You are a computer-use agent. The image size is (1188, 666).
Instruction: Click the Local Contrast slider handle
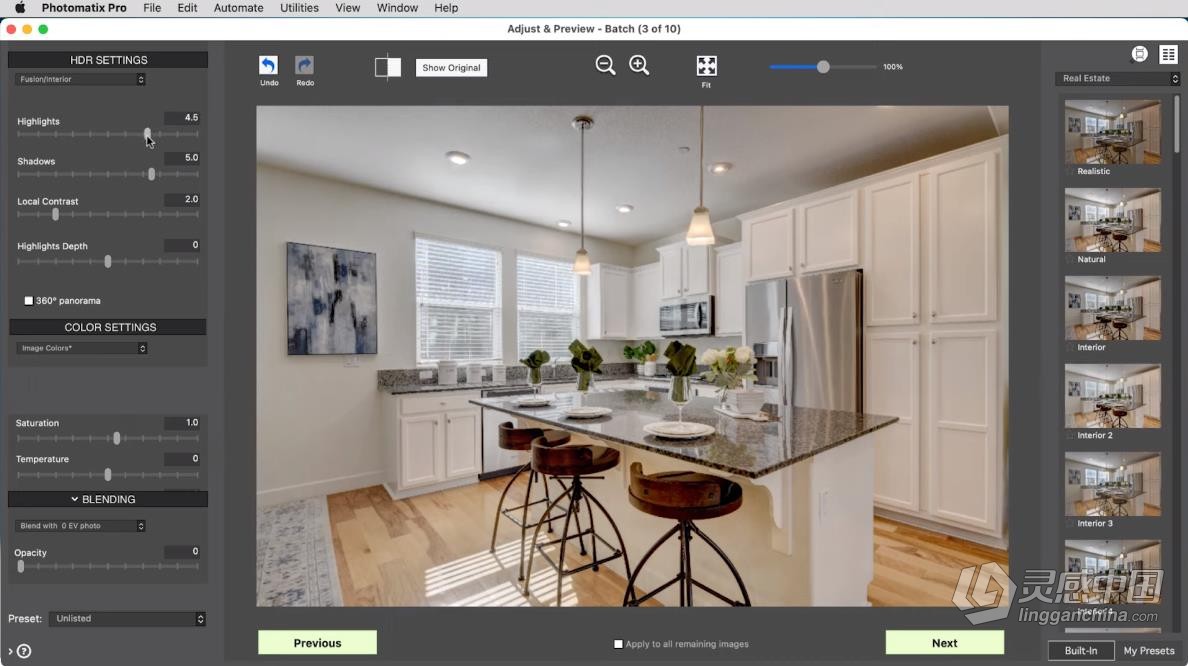point(55,214)
